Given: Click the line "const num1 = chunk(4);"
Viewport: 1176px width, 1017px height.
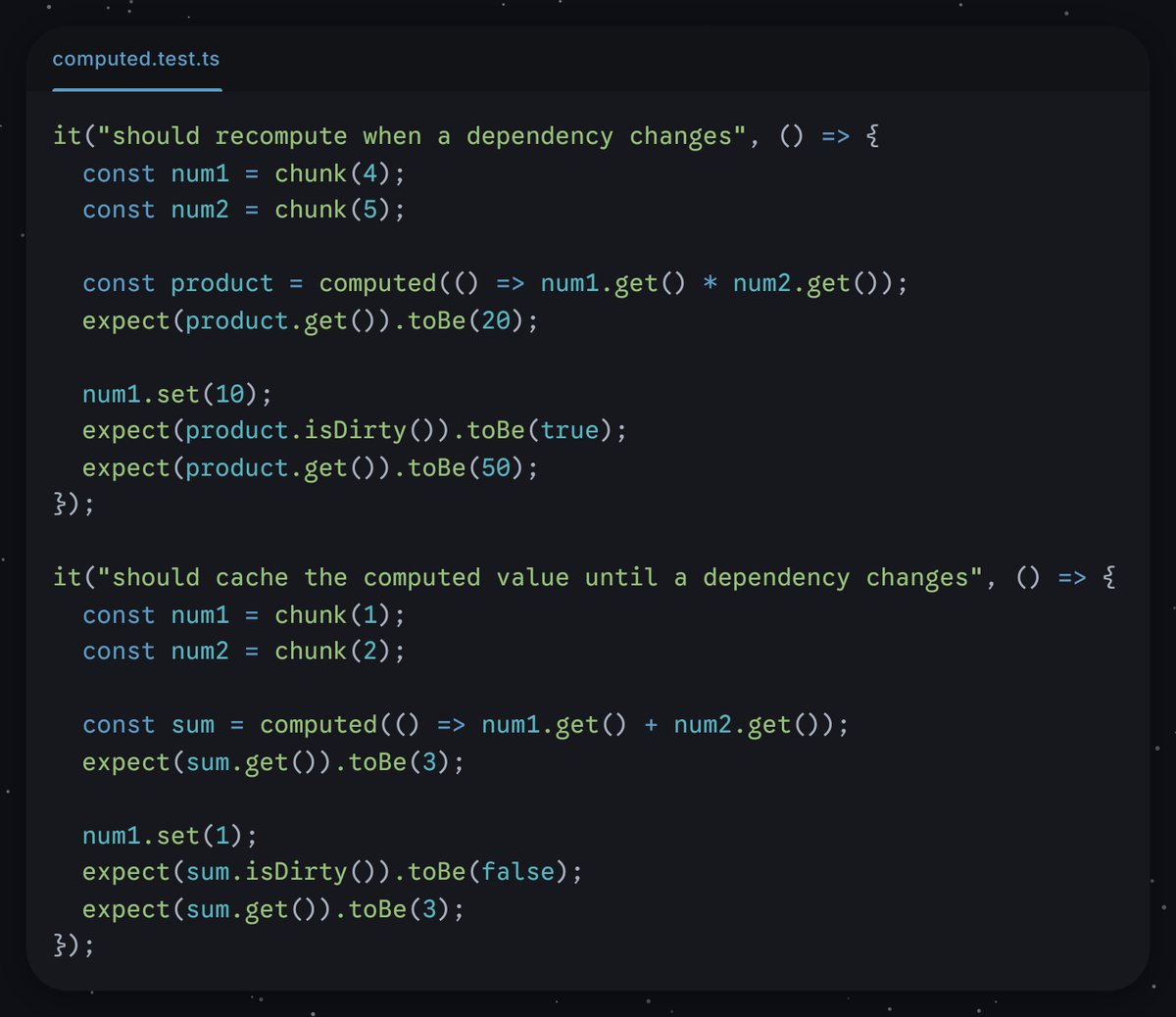Looking at the screenshot, I should pyautogui.click(x=243, y=173).
